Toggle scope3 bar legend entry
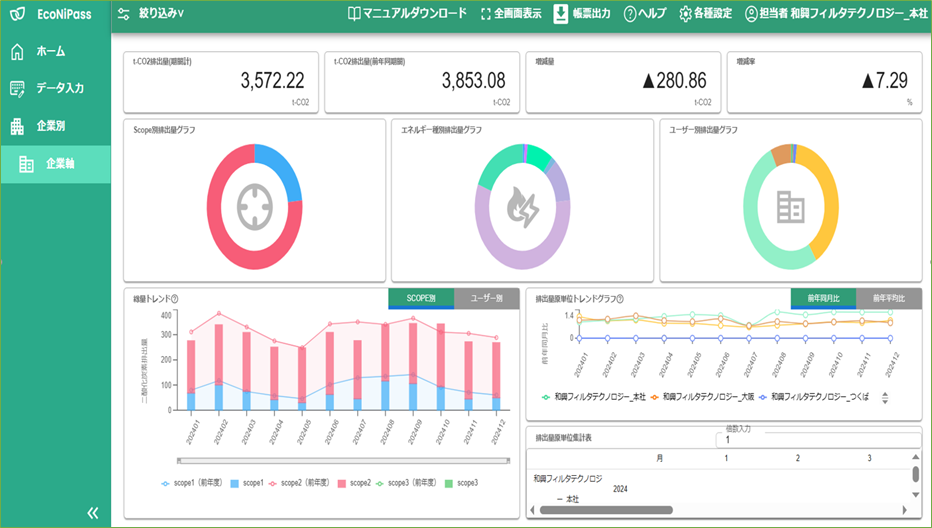This screenshot has width=932, height=528. 461,483
